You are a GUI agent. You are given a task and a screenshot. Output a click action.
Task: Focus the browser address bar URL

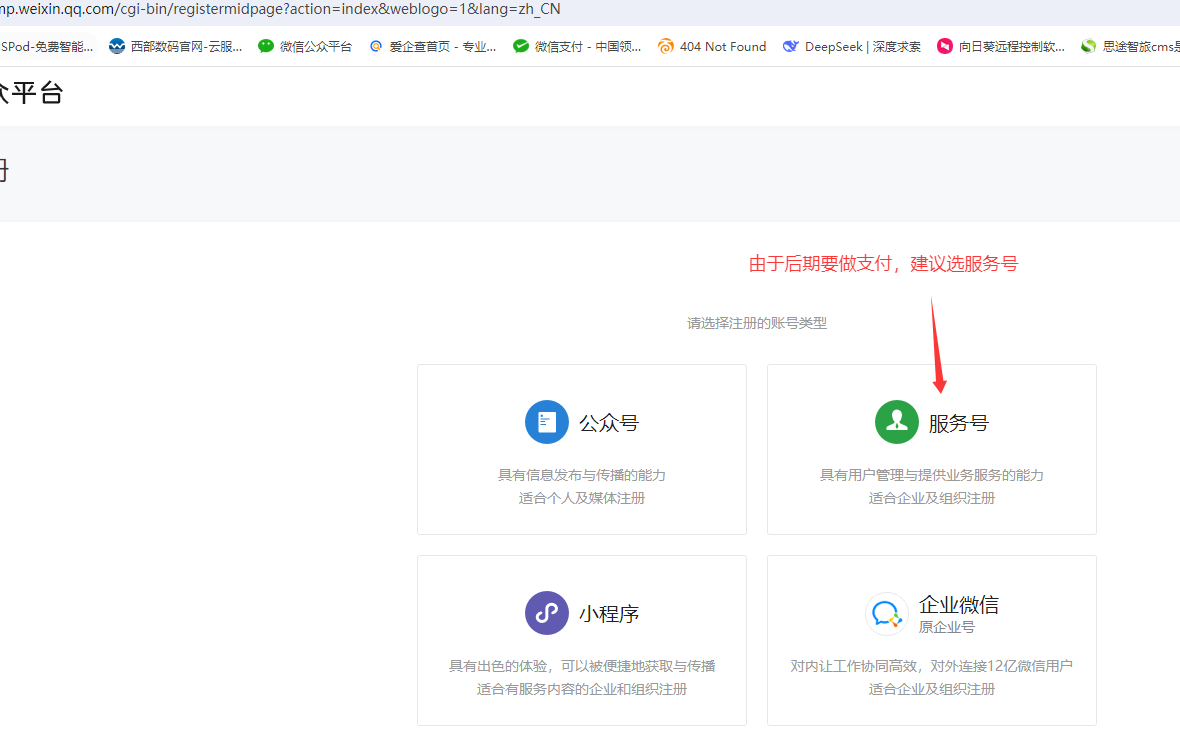280,9
